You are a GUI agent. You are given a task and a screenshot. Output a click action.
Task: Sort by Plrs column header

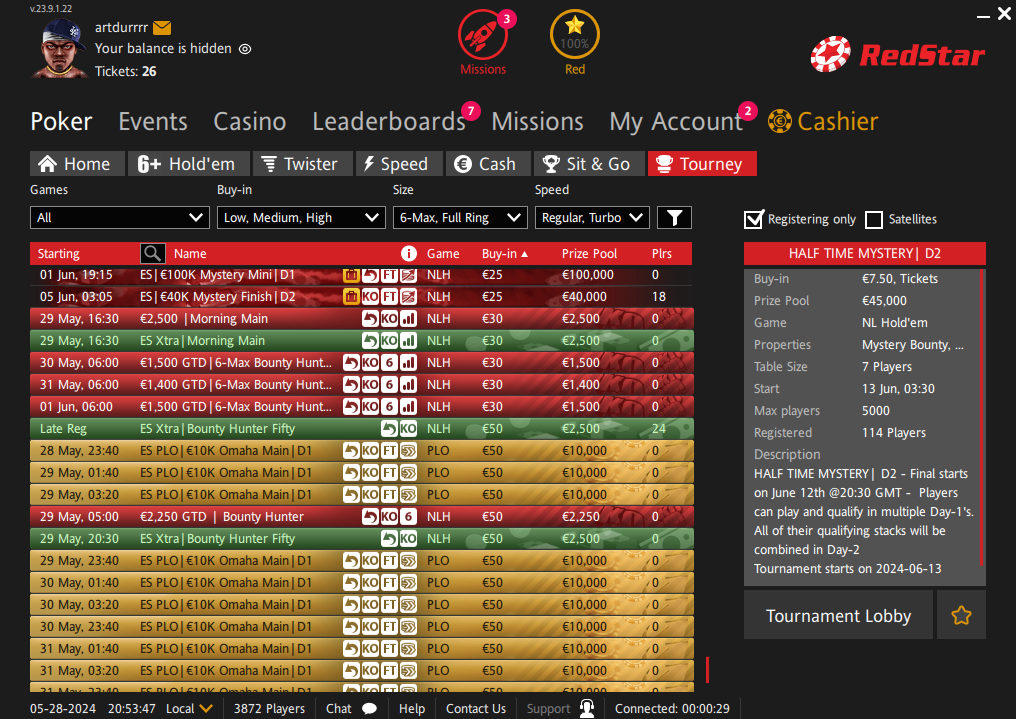pos(662,254)
